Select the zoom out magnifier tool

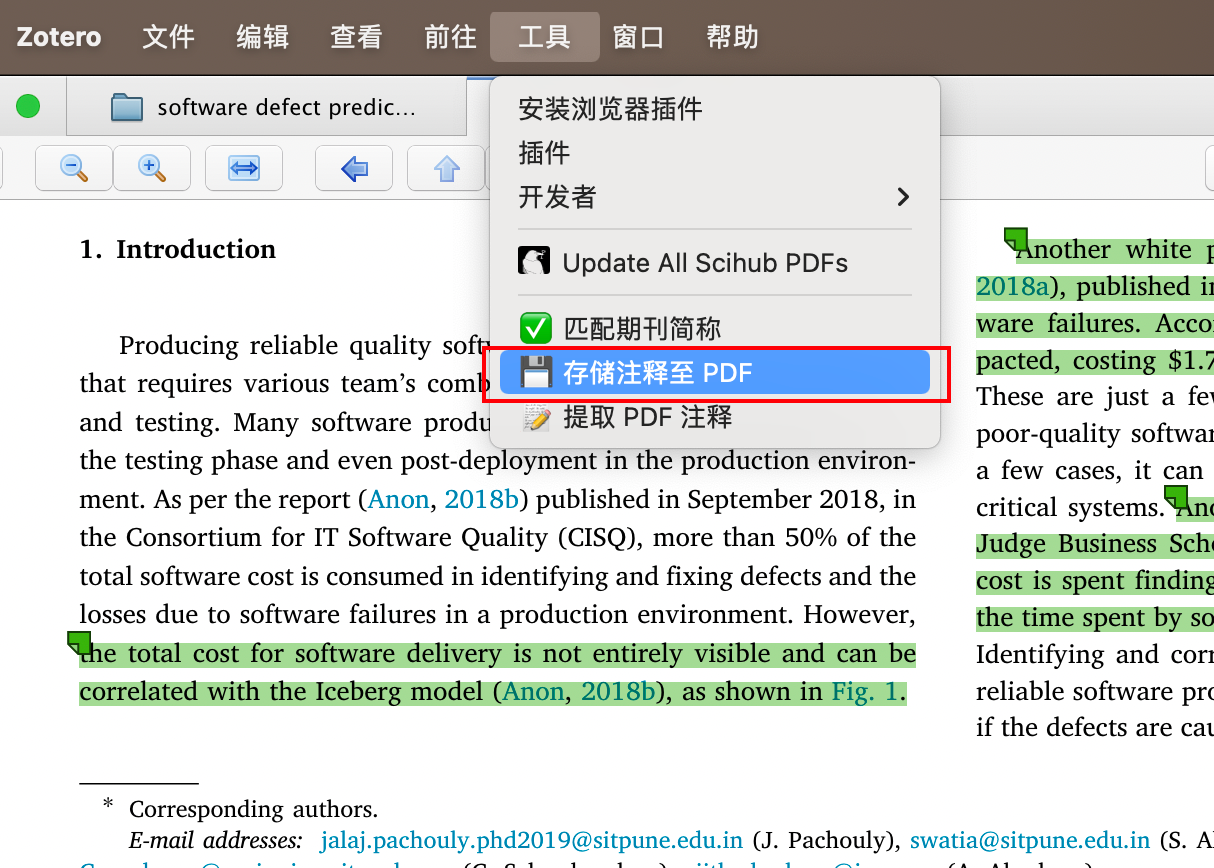tap(73, 168)
